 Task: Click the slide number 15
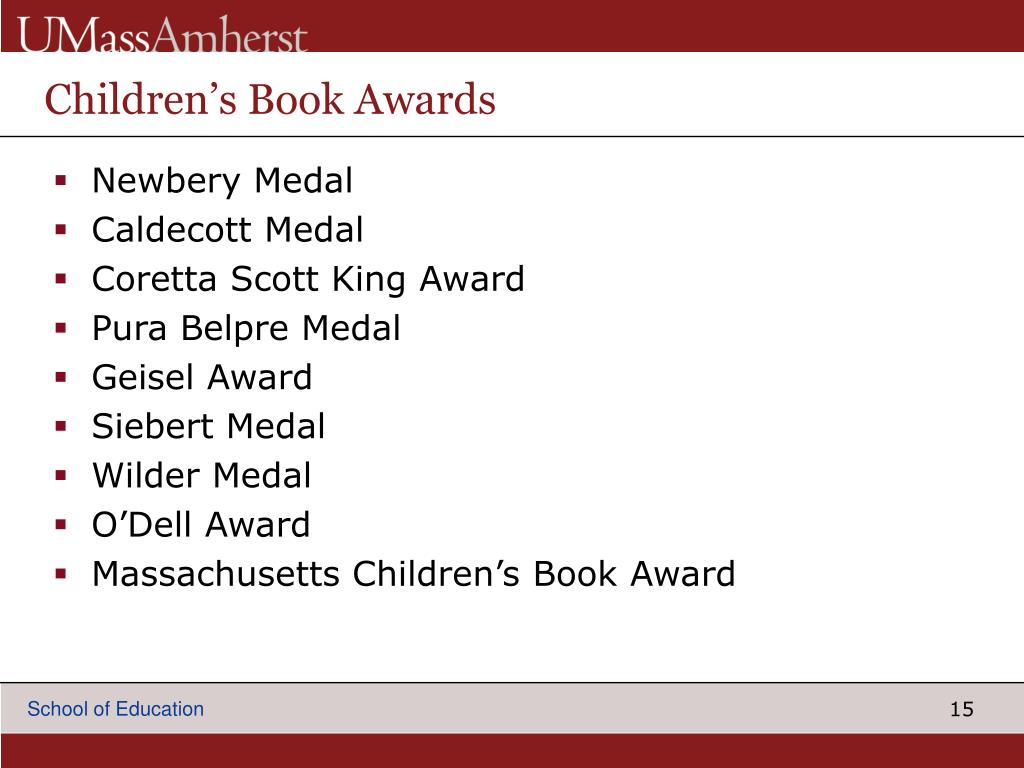click(961, 709)
